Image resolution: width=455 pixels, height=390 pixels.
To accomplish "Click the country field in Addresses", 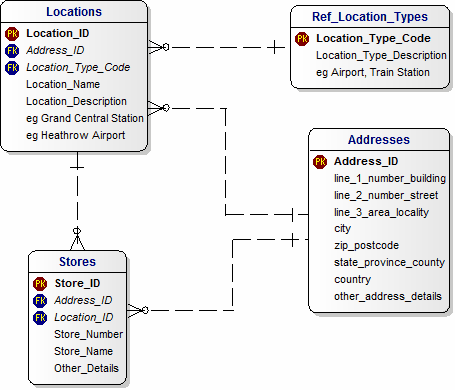I will (352, 280).
